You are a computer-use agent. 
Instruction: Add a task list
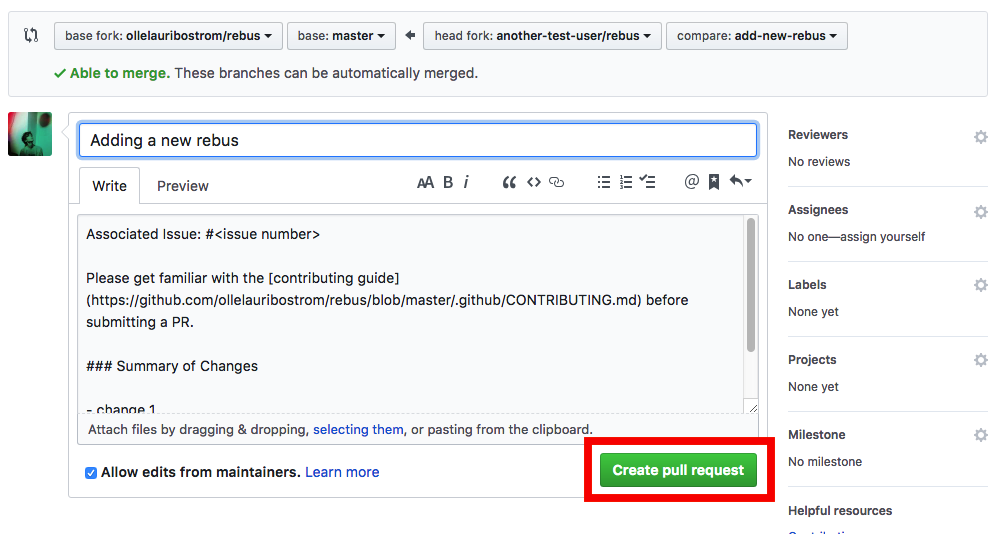coord(647,182)
